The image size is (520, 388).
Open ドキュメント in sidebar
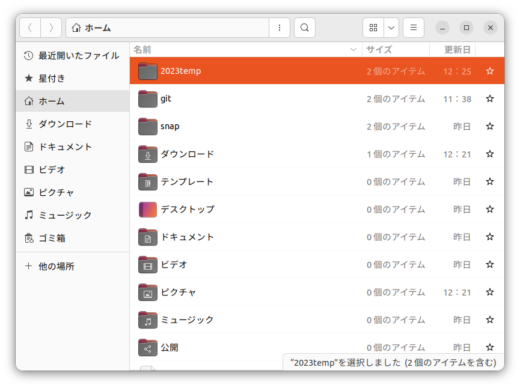[x=73, y=147]
